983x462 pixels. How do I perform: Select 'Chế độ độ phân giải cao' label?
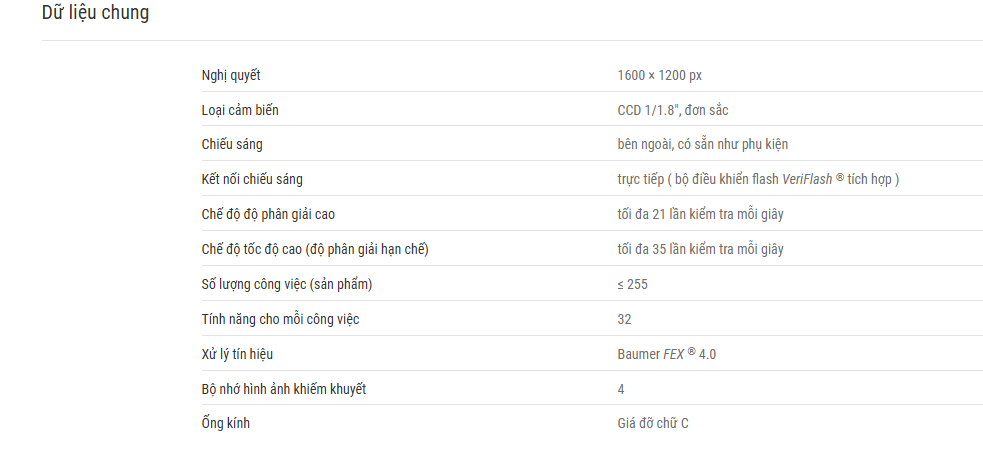(x=268, y=214)
